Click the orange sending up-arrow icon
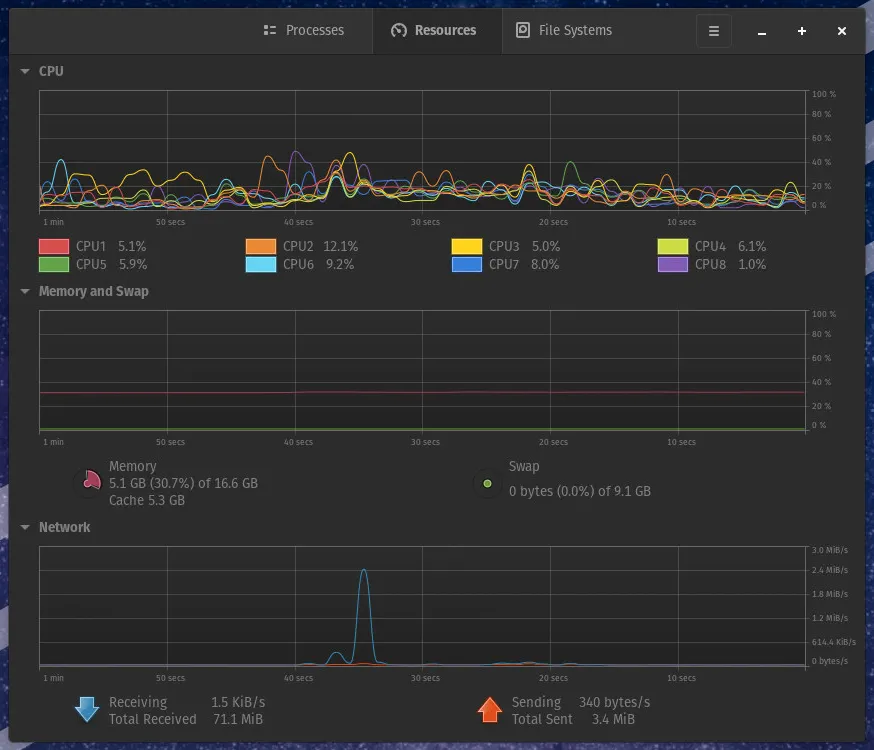This screenshot has width=874, height=750. (489, 709)
